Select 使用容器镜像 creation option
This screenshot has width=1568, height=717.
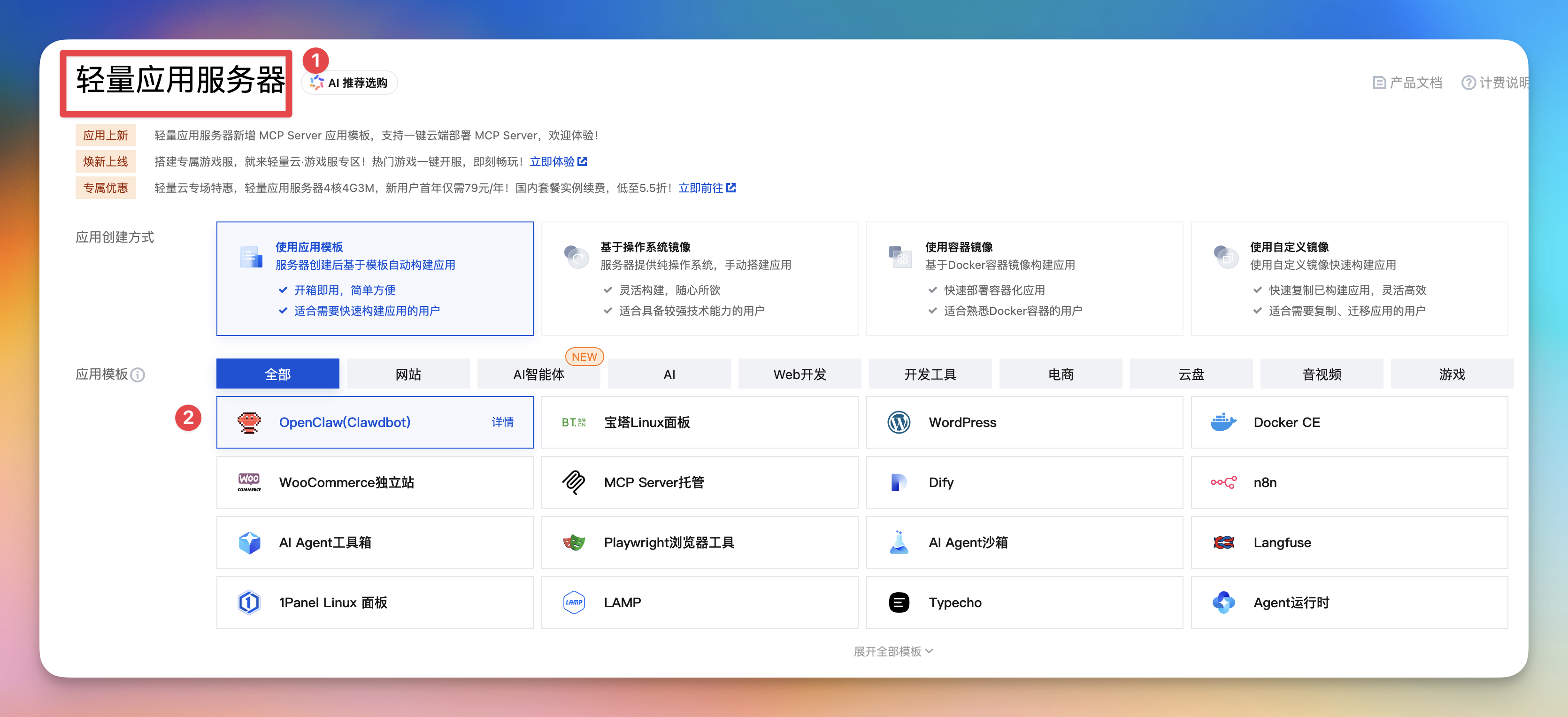pyautogui.click(x=1024, y=278)
